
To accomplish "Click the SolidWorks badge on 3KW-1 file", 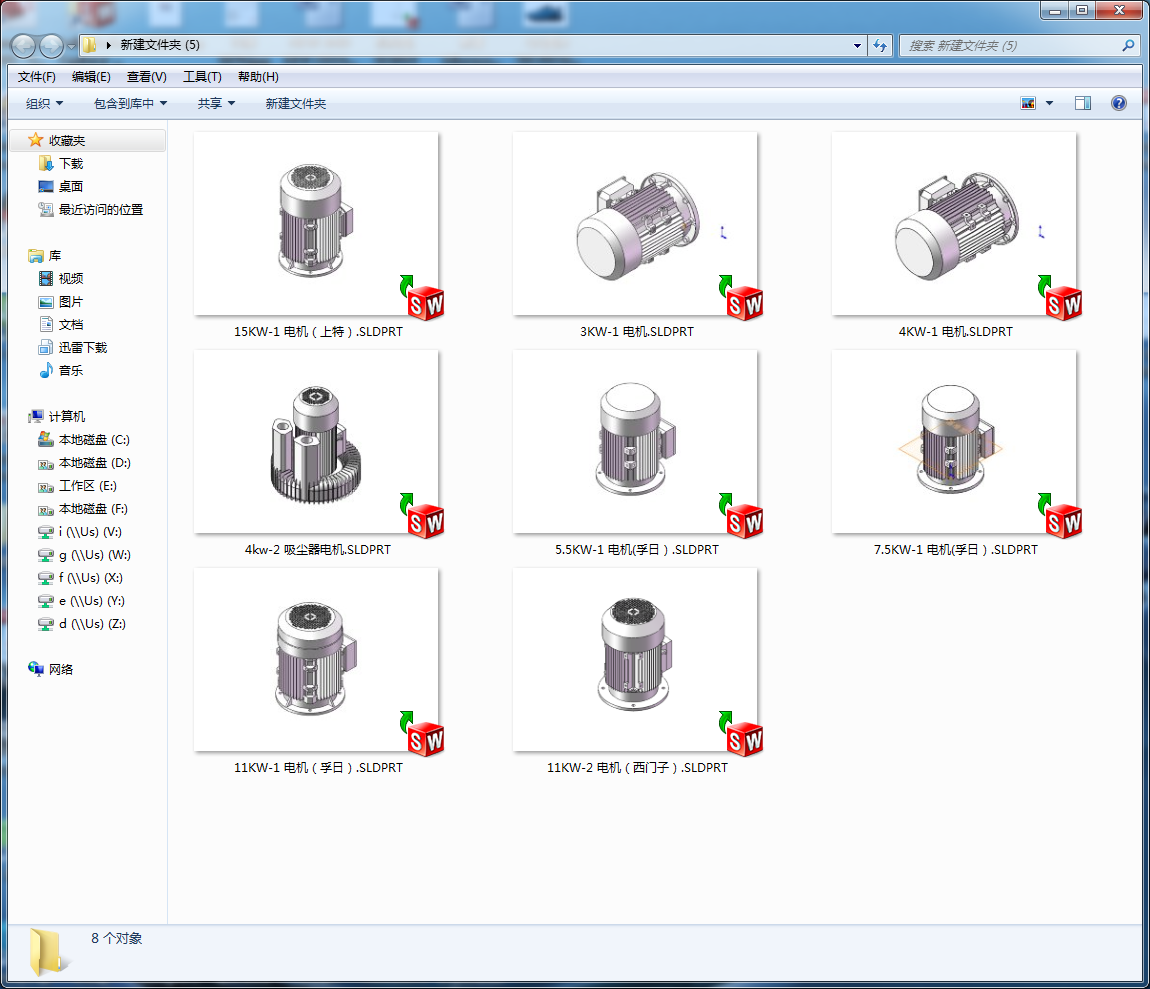I will point(744,303).
